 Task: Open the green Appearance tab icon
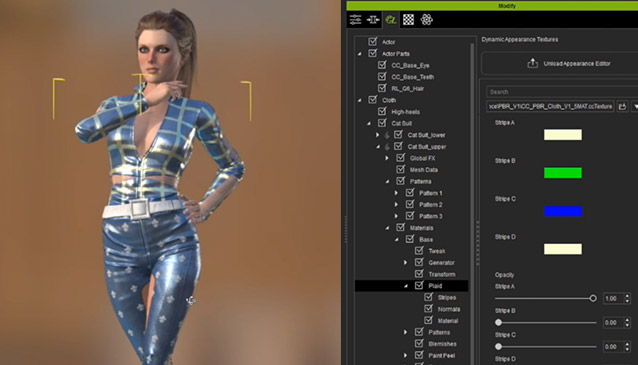click(391, 20)
